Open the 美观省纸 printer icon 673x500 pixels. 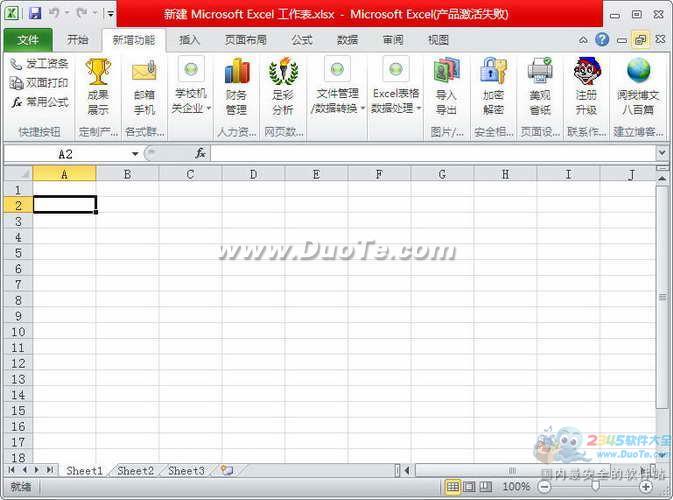click(x=540, y=71)
